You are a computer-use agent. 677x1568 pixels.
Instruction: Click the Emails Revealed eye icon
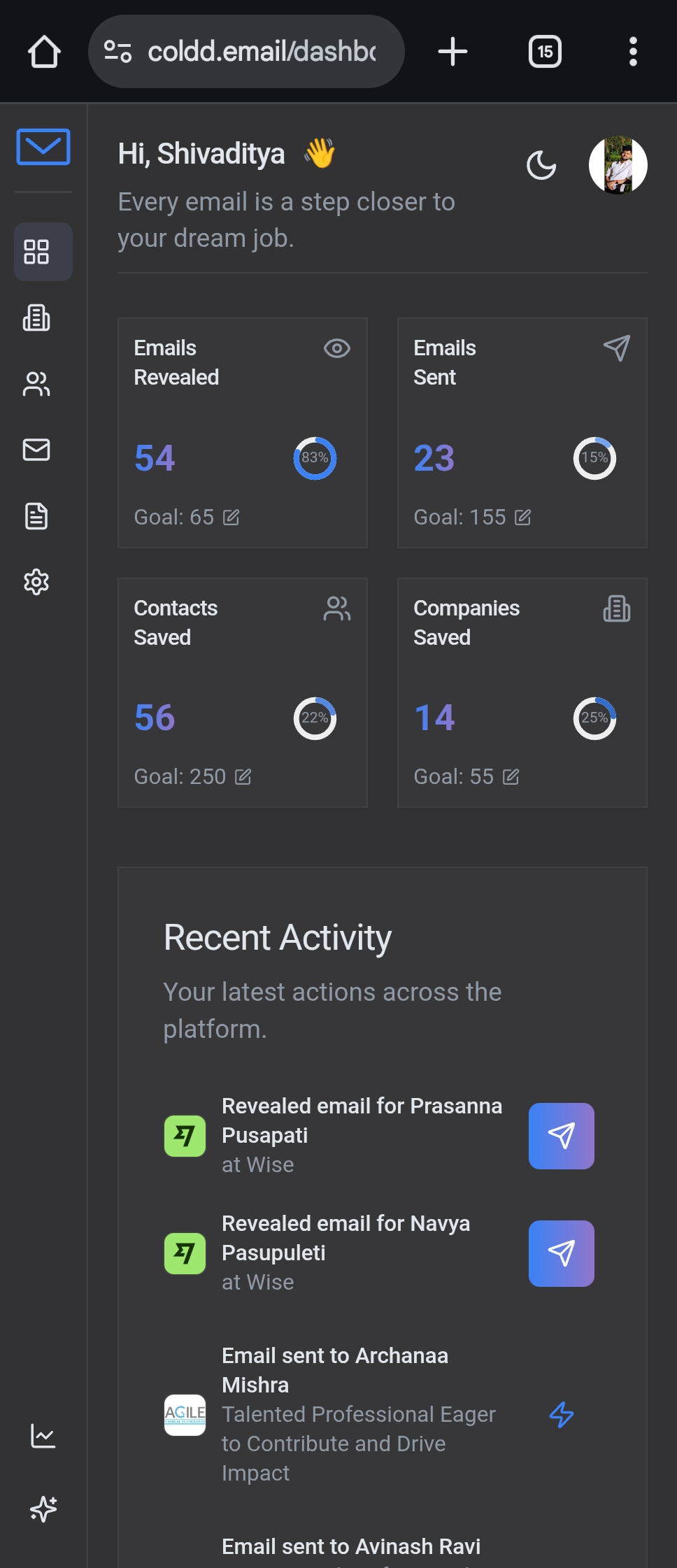click(336, 348)
